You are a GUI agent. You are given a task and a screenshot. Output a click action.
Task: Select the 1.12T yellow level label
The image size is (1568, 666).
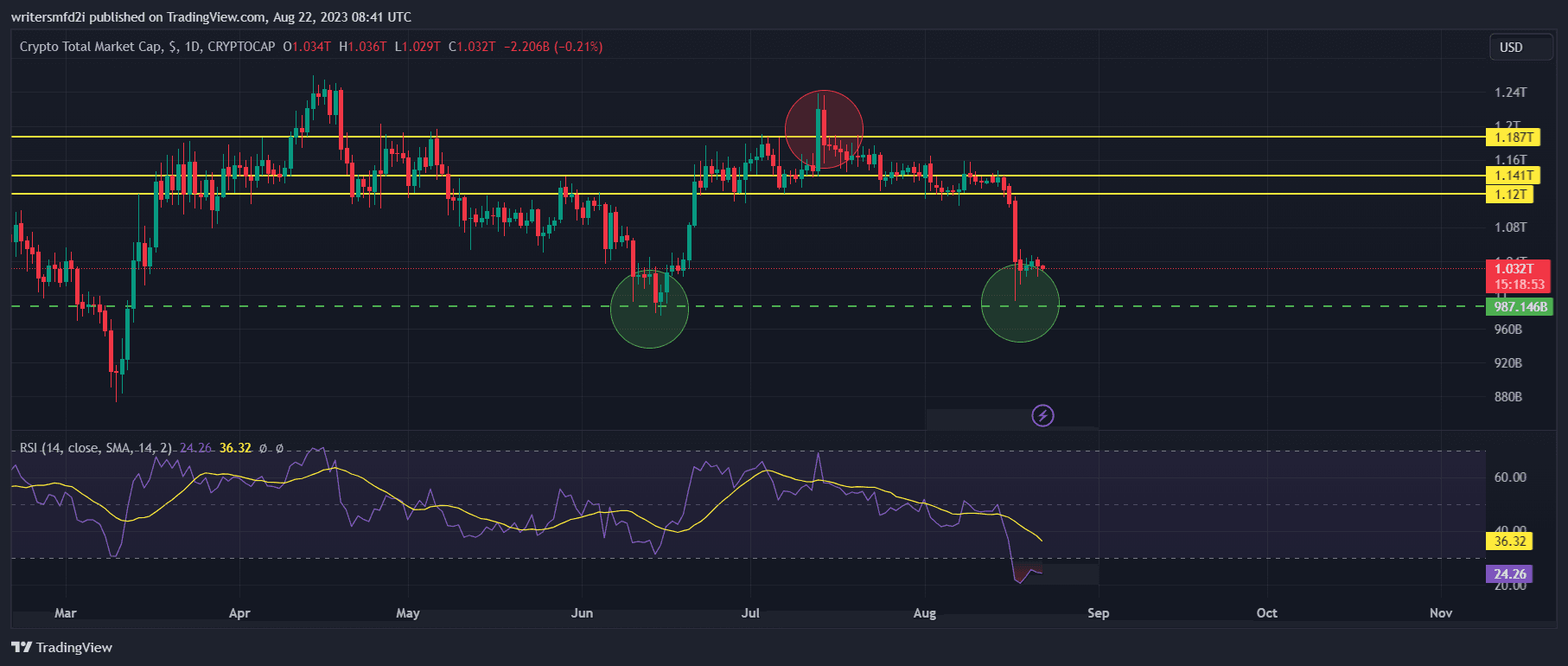pyautogui.click(x=1509, y=195)
